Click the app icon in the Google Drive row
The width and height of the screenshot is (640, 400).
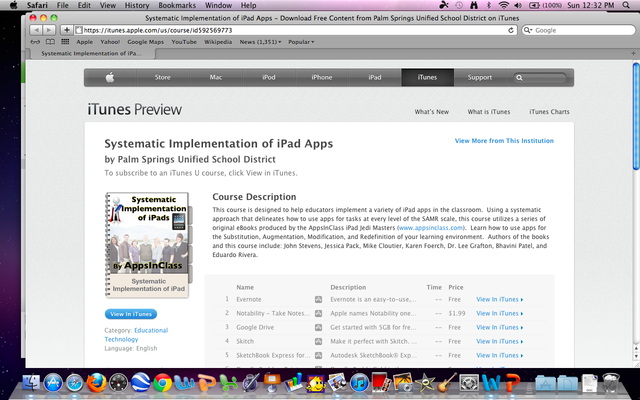click(x=318, y=327)
